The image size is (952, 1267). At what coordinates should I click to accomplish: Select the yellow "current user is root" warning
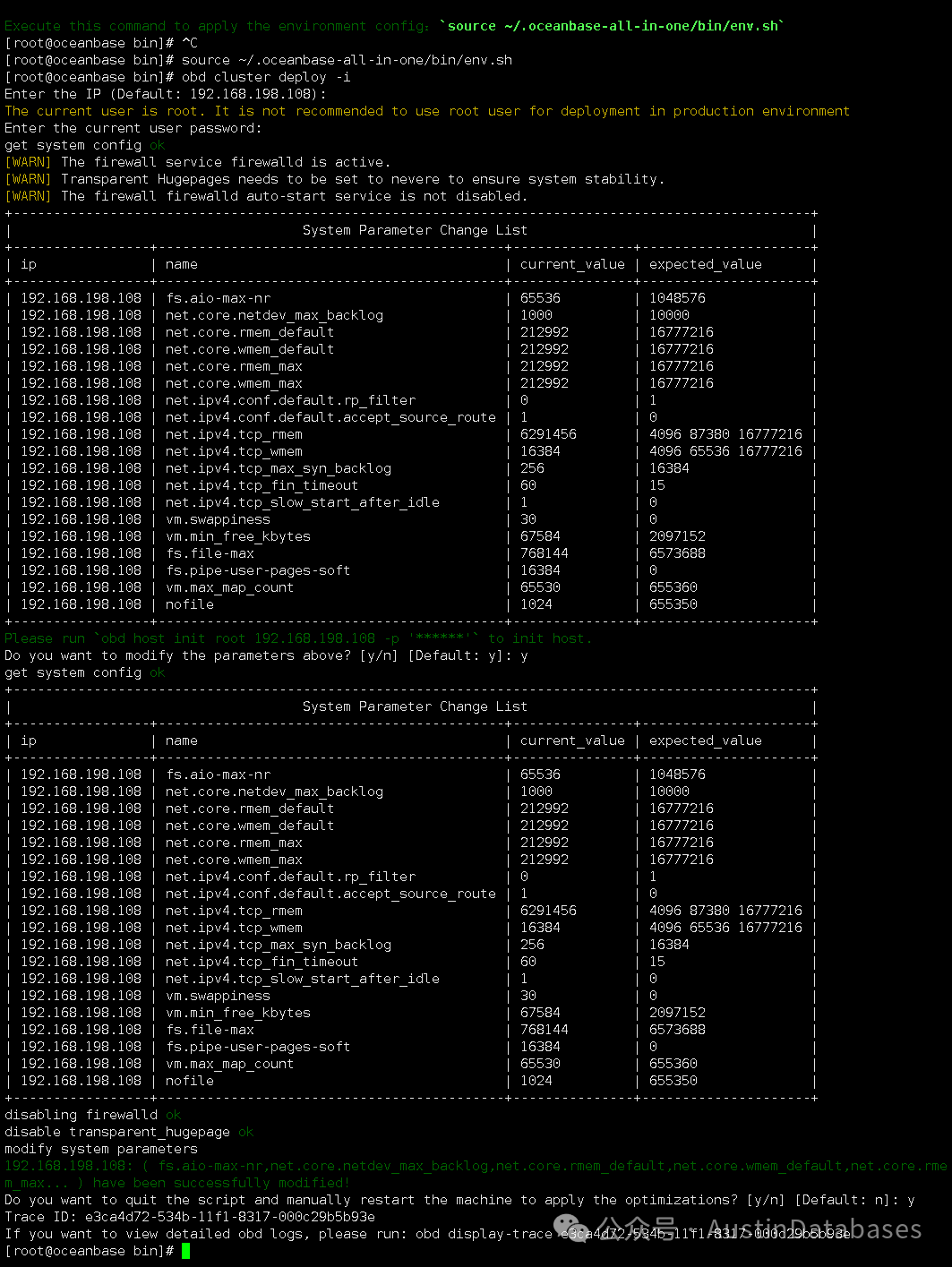click(x=427, y=111)
